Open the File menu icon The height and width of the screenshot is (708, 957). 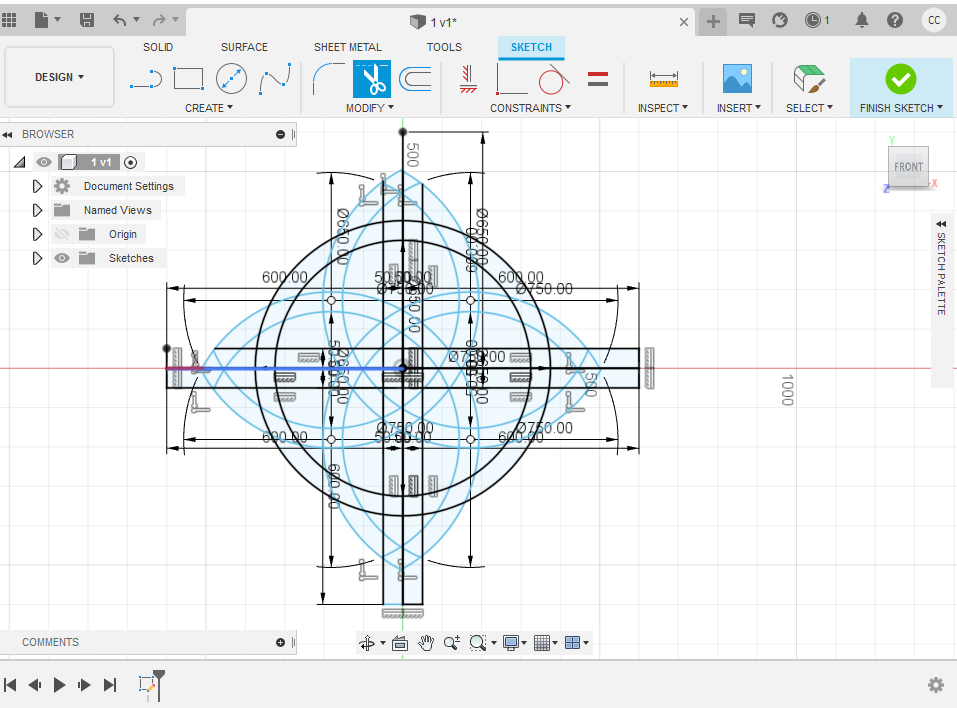pos(42,20)
